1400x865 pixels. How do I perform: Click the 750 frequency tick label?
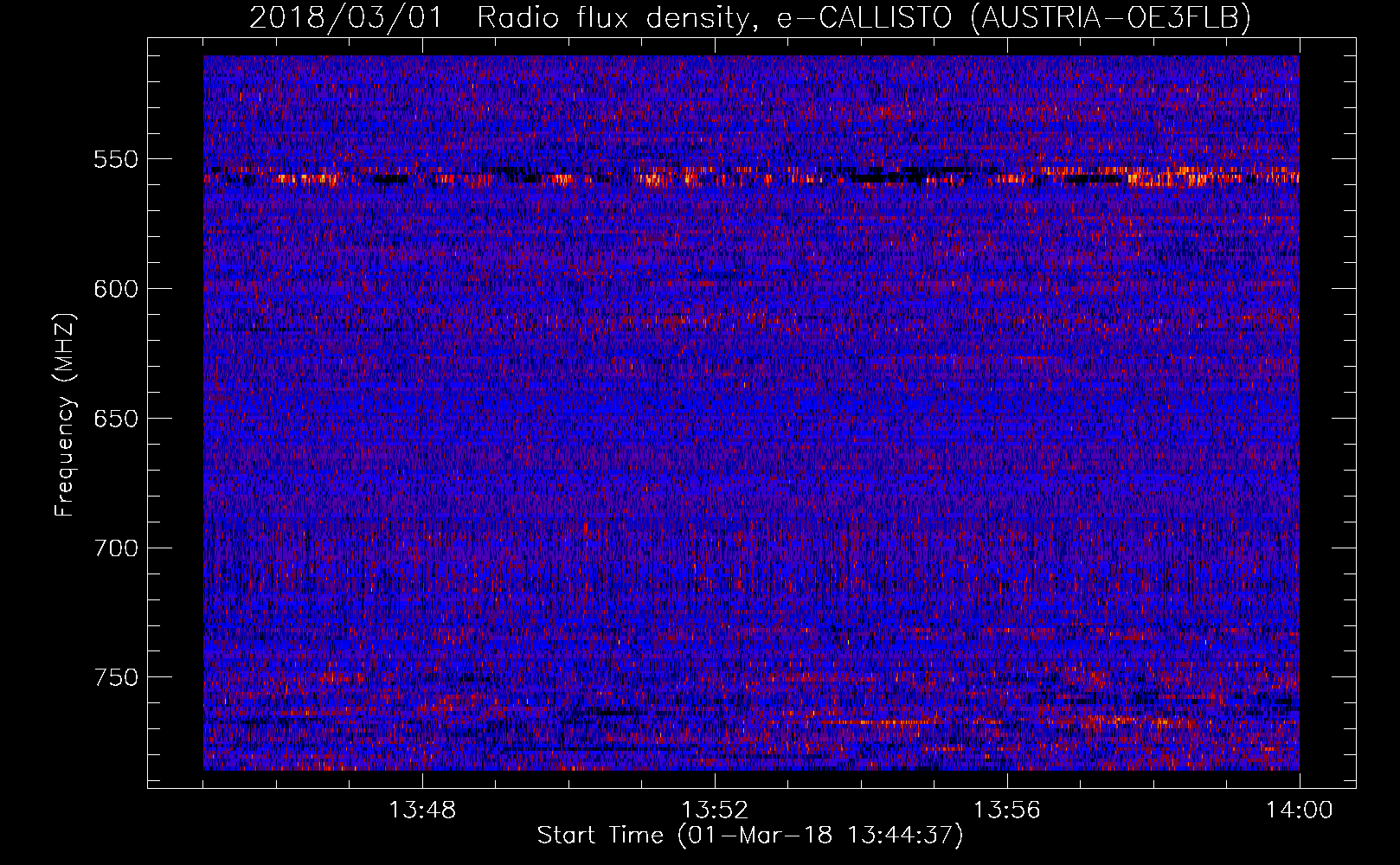pos(116,677)
